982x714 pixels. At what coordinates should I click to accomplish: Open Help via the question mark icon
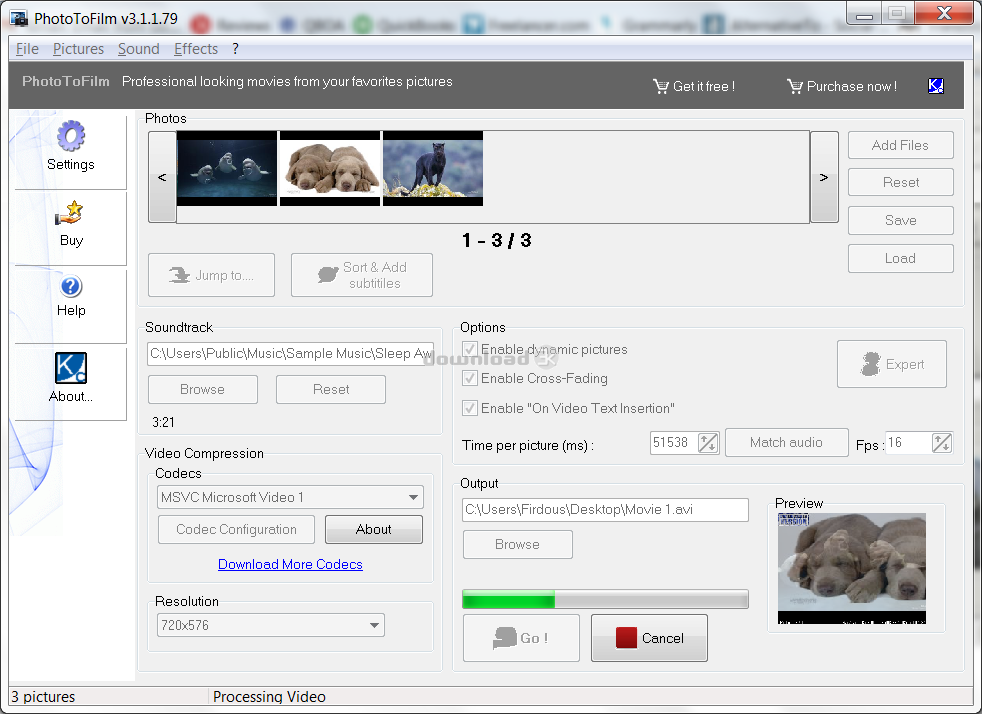[71, 286]
